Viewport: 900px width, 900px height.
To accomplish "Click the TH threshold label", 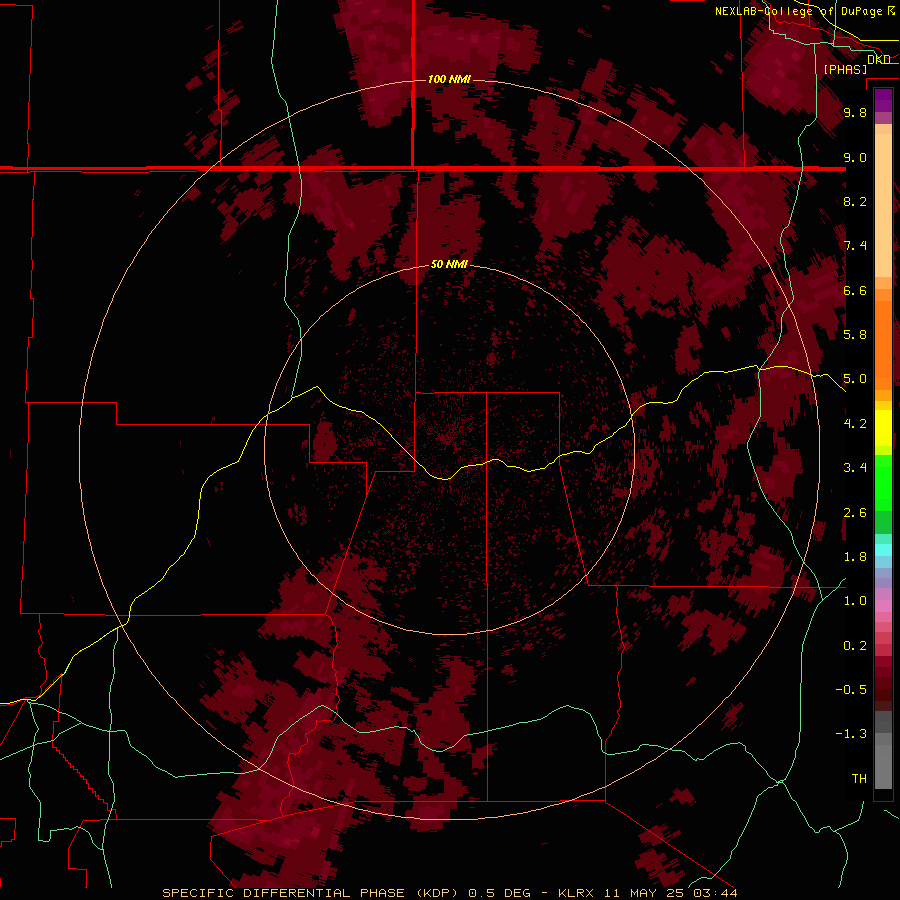I will coord(859,778).
